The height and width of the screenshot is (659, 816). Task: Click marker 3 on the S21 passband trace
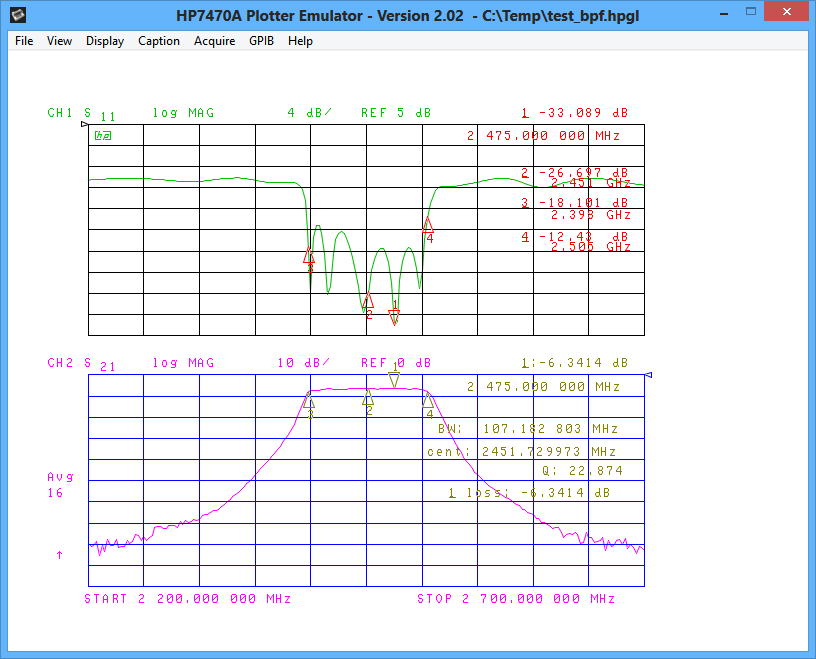click(311, 401)
